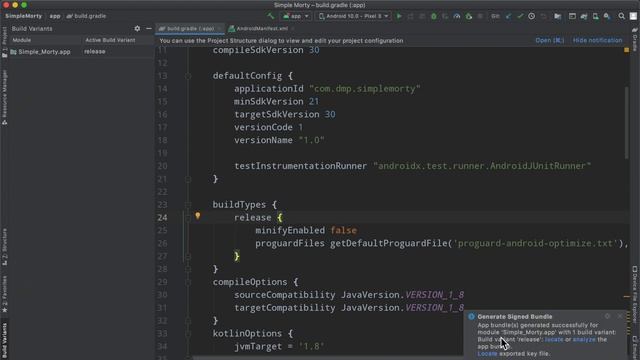The image size is (640, 360).
Task: Collapse defaultConfig block fold marker
Action: 188,76
